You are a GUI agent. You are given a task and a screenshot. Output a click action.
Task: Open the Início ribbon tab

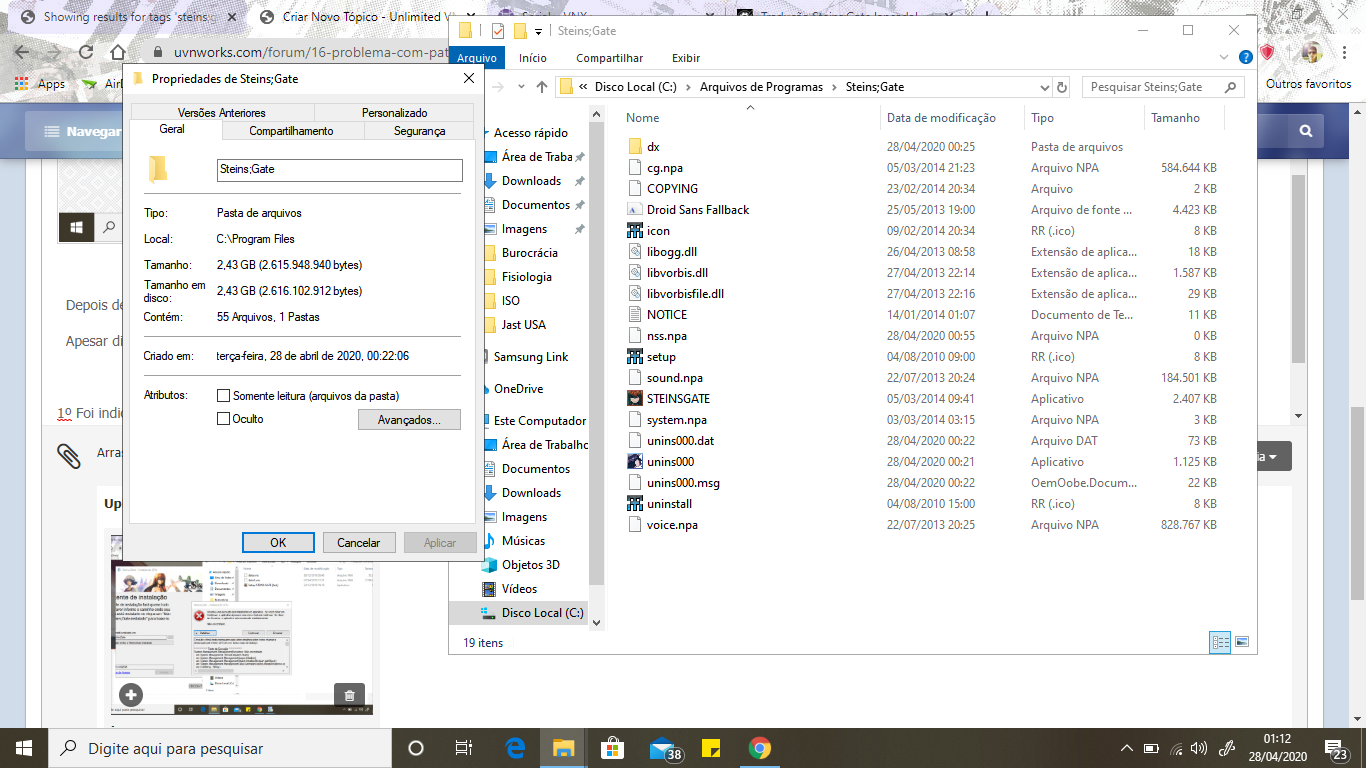click(533, 58)
